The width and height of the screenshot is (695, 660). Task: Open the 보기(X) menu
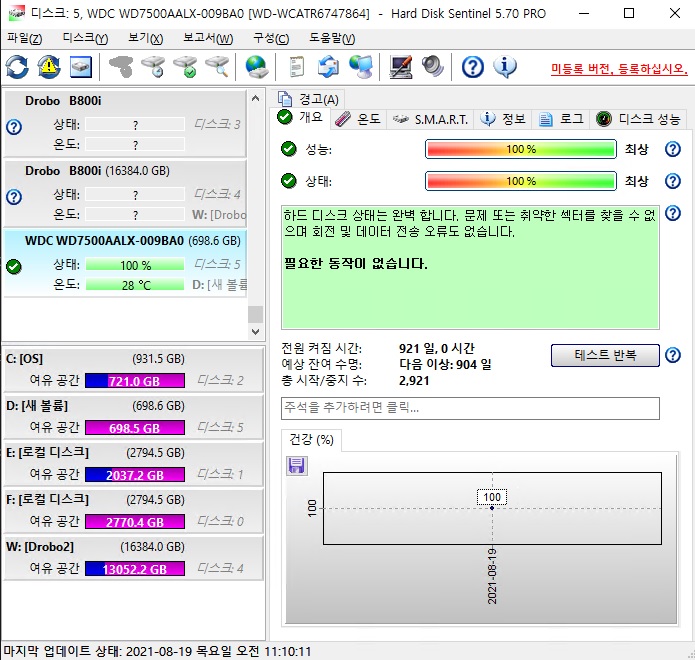pyautogui.click(x=145, y=39)
